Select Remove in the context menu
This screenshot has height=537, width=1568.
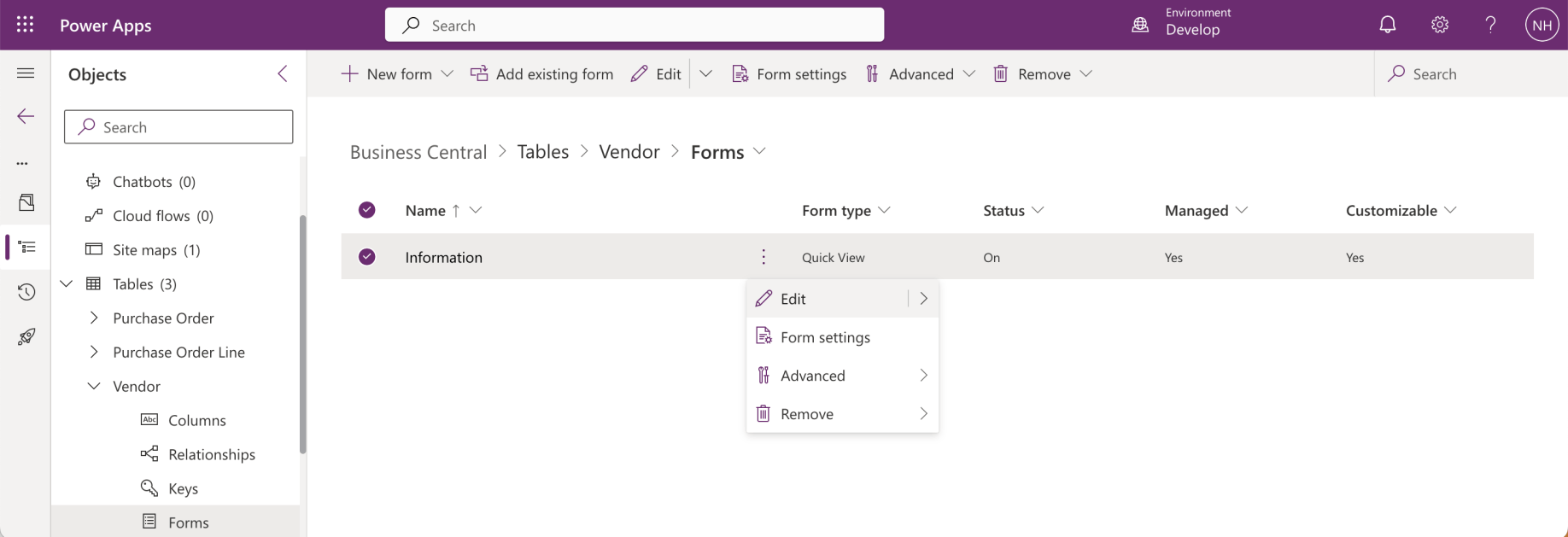click(807, 414)
